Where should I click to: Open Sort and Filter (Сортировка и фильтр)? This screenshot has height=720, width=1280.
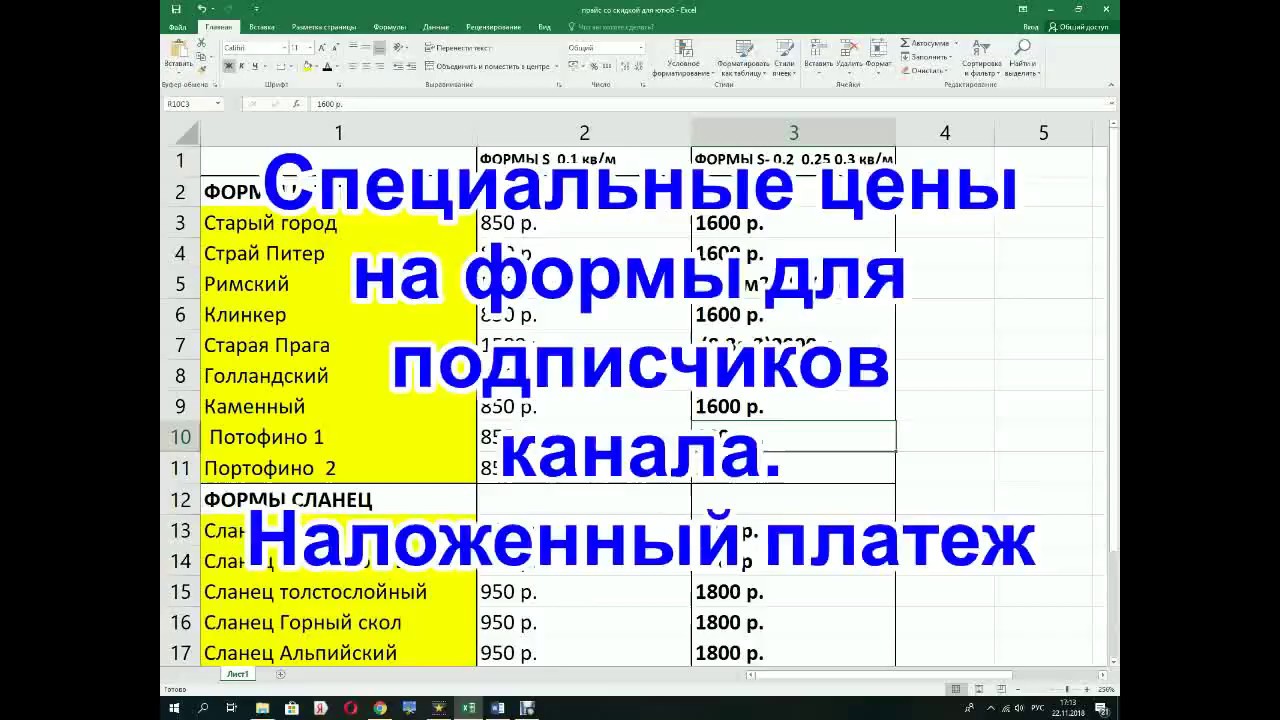coord(982,57)
